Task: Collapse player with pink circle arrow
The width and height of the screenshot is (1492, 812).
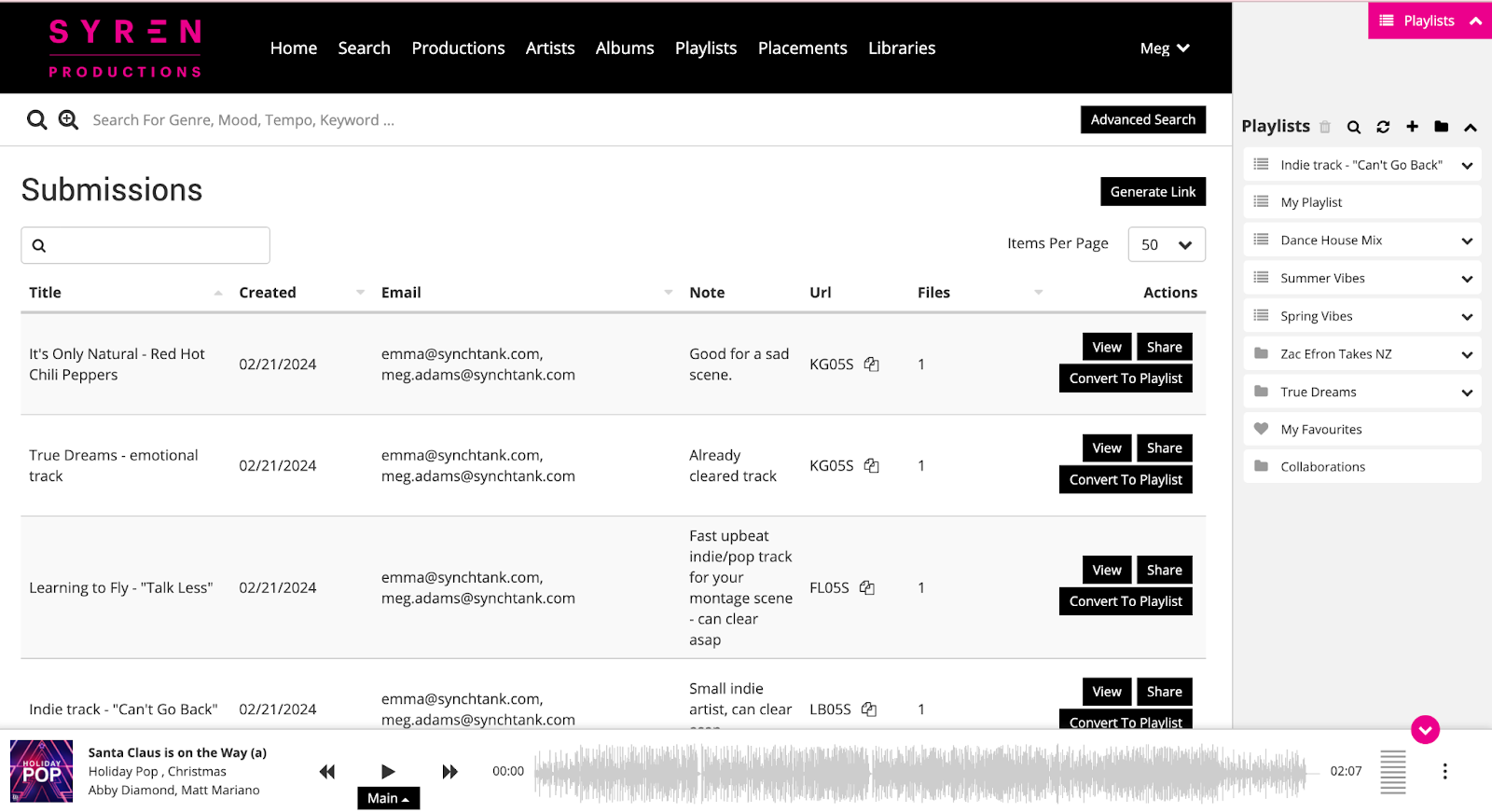Action: coord(1425,729)
